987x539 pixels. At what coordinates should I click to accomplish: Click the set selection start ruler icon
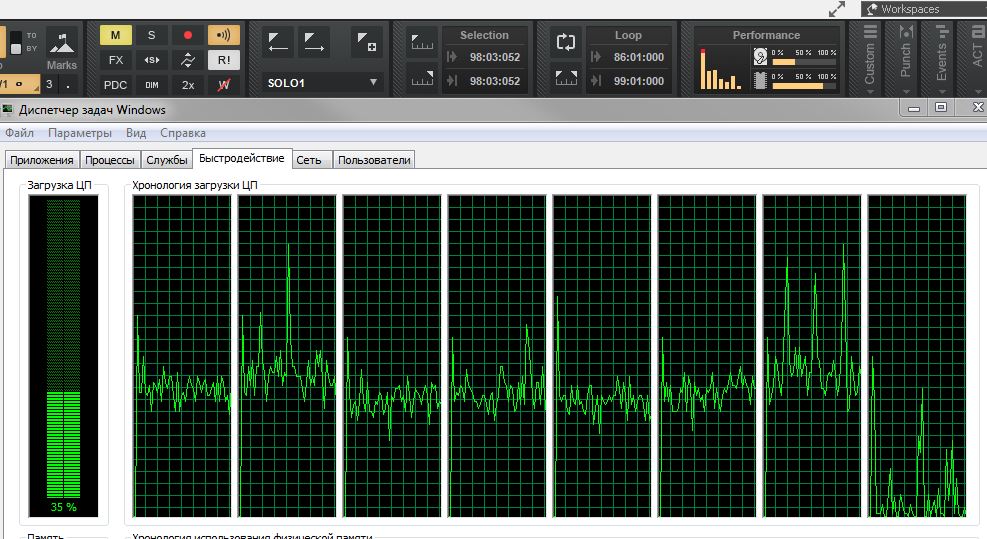[x=422, y=43]
